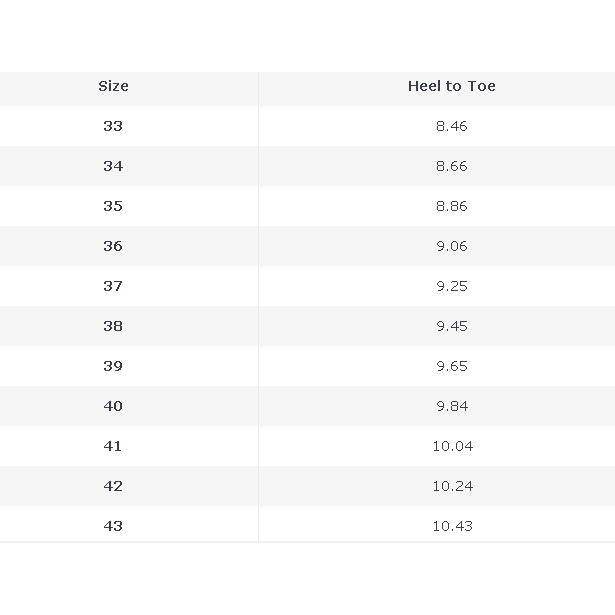The image size is (615, 615).
Task: Click the 10.04 heel to toe value
Action: pos(452,446)
